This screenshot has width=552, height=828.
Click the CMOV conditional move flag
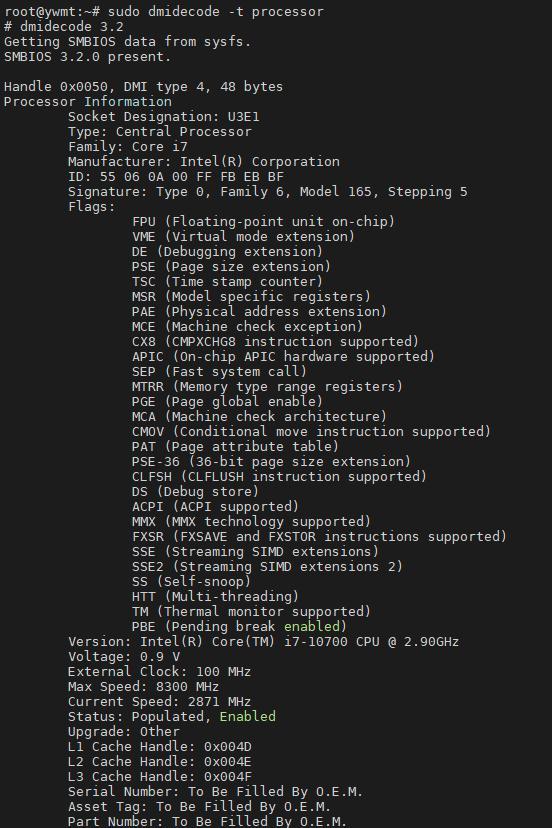click(x=312, y=431)
